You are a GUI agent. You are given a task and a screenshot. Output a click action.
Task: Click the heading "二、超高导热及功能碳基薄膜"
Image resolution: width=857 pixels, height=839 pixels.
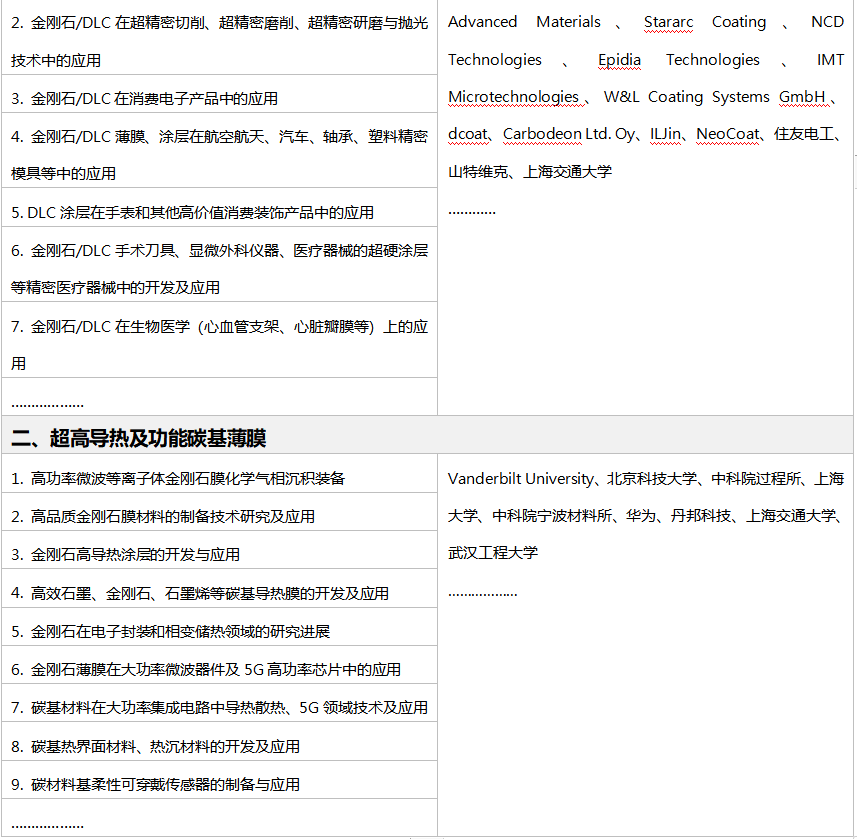pyautogui.click(x=139, y=438)
